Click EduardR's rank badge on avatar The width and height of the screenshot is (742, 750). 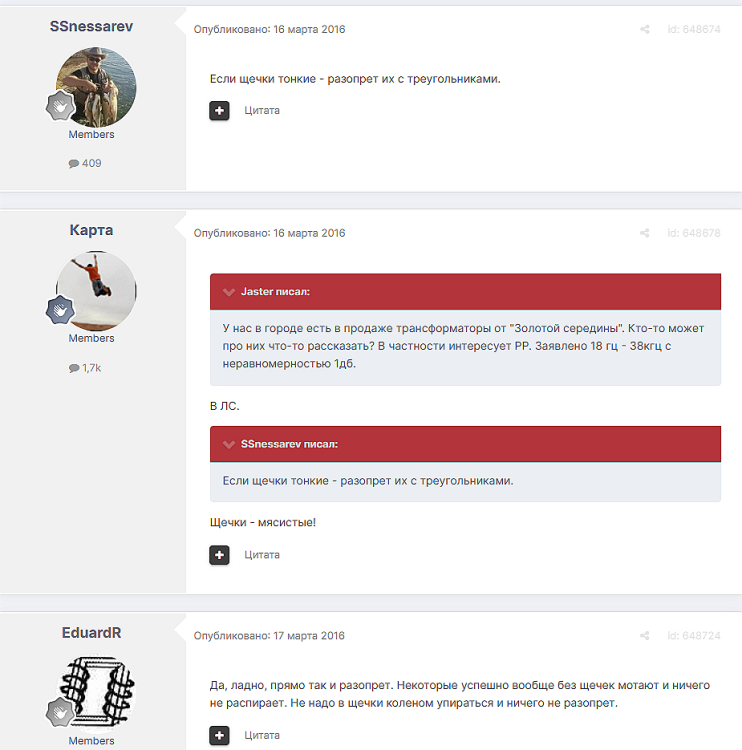coord(60,712)
